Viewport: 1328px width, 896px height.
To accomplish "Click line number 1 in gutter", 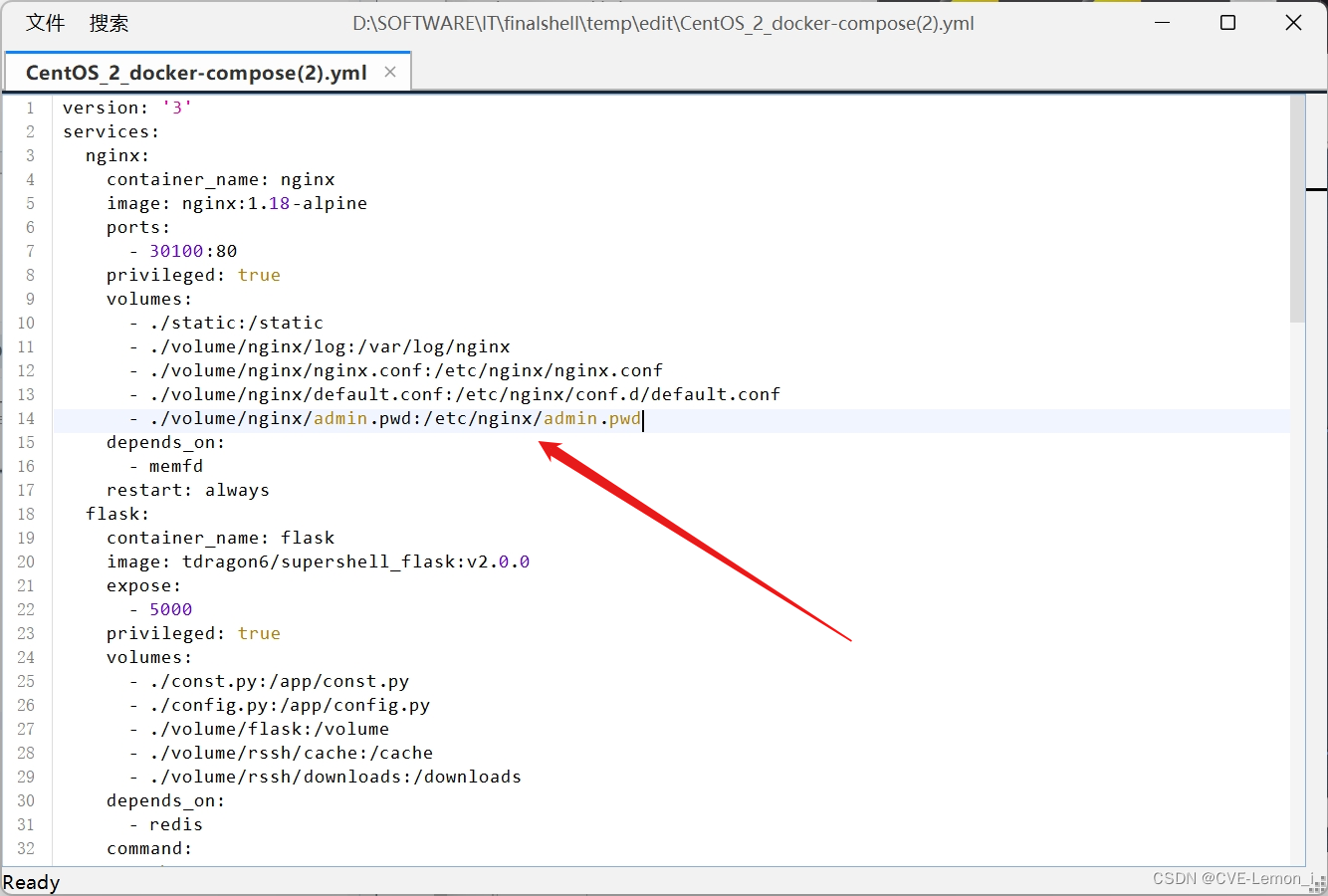I will tap(30, 108).
